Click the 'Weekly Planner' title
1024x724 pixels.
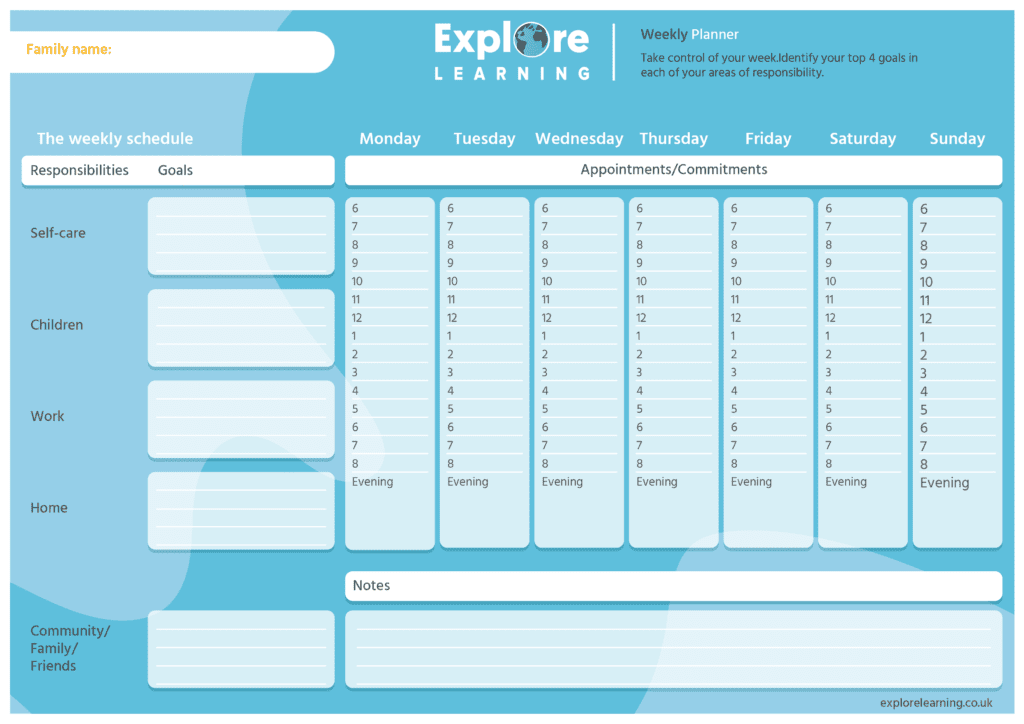coord(689,35)
